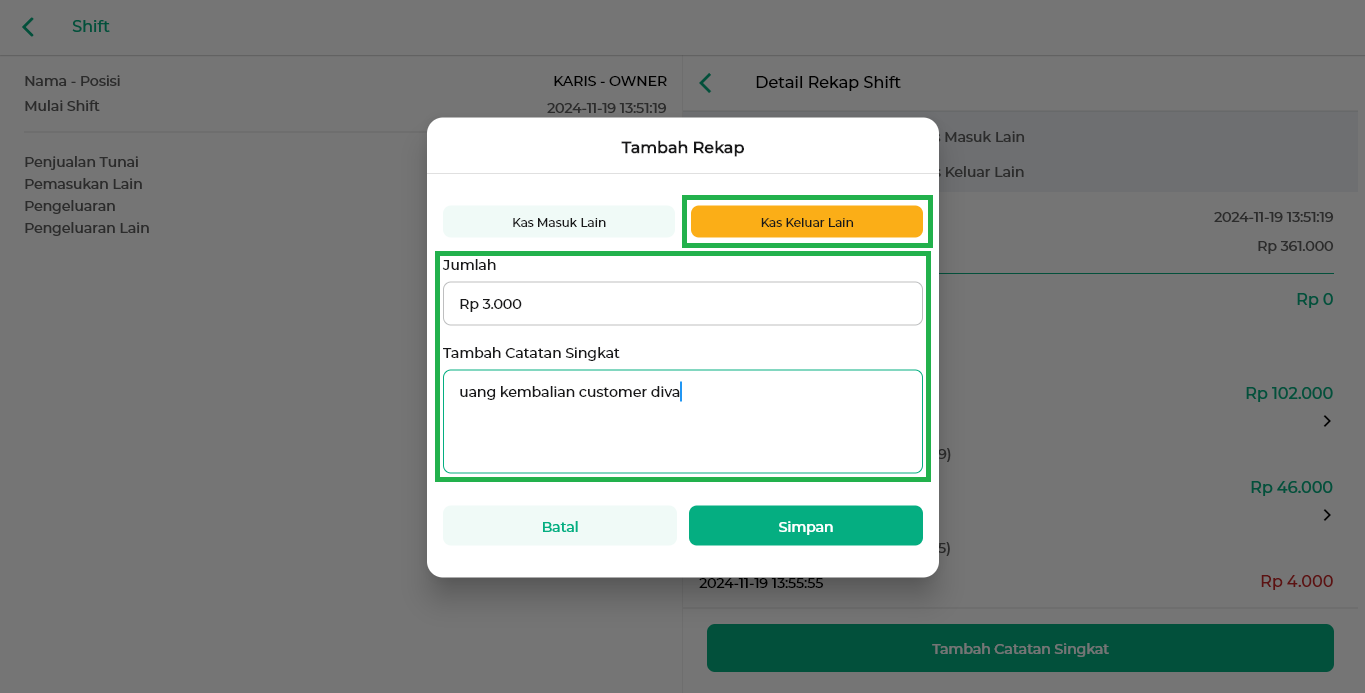Expand the Rp 46.000 entry chevron
This screenshot has width=1365, height=693.
[1327, 515]
